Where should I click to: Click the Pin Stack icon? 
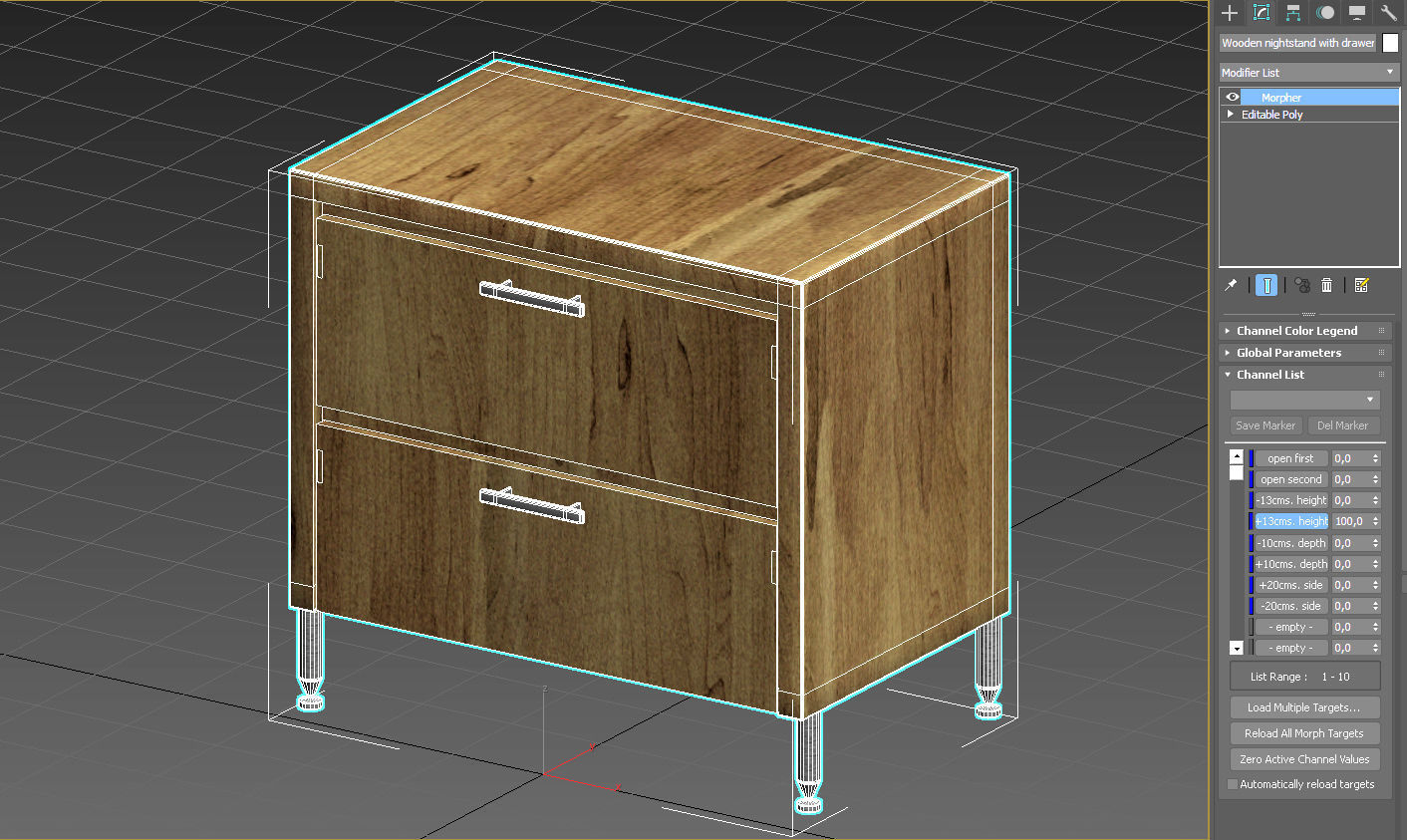tap(1231, 285)
